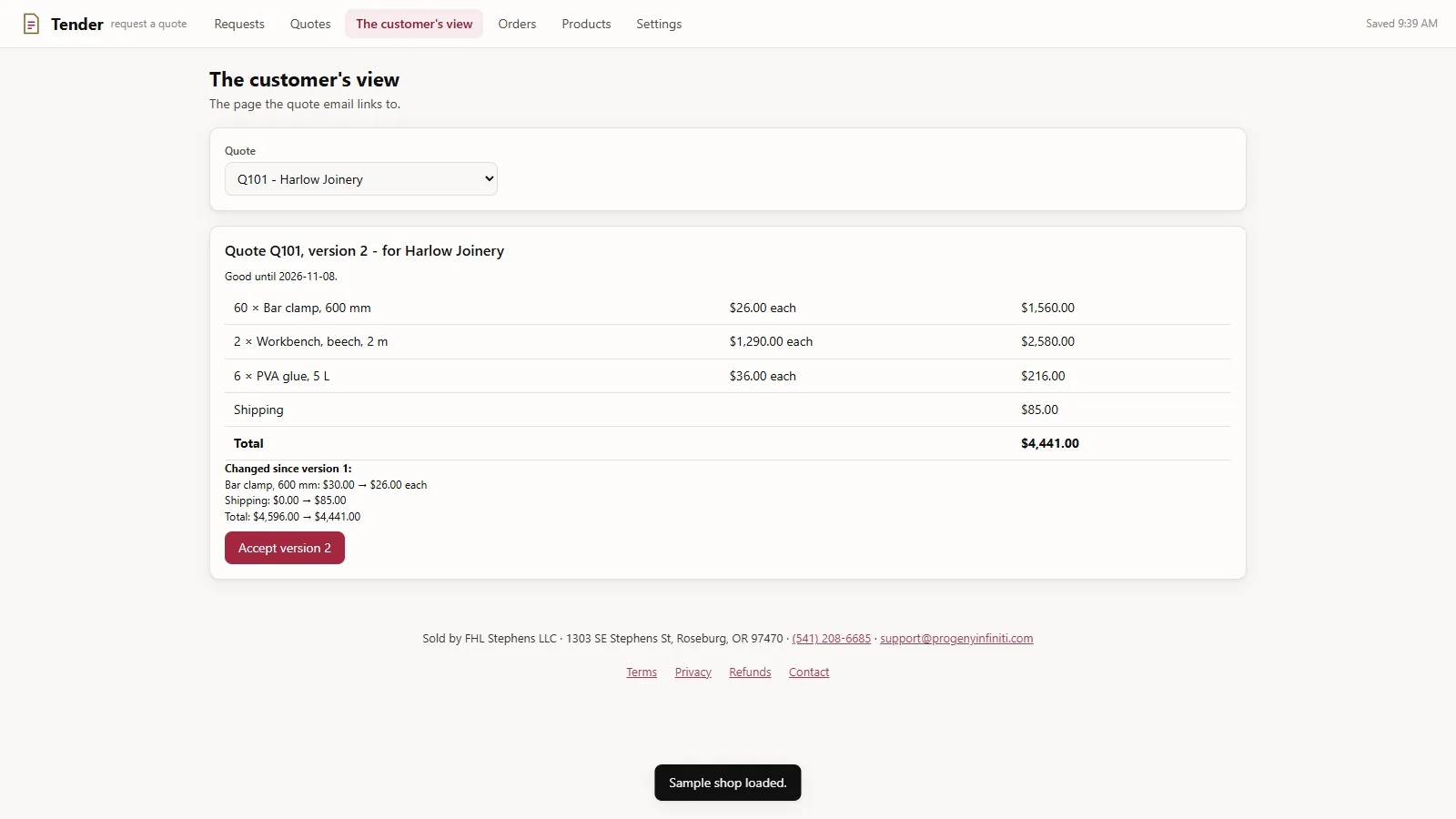Screen dimensions: 1456x819
Task: Select the 6 × PVA glue, 5 L row
Action: click(x=728, y=376)
